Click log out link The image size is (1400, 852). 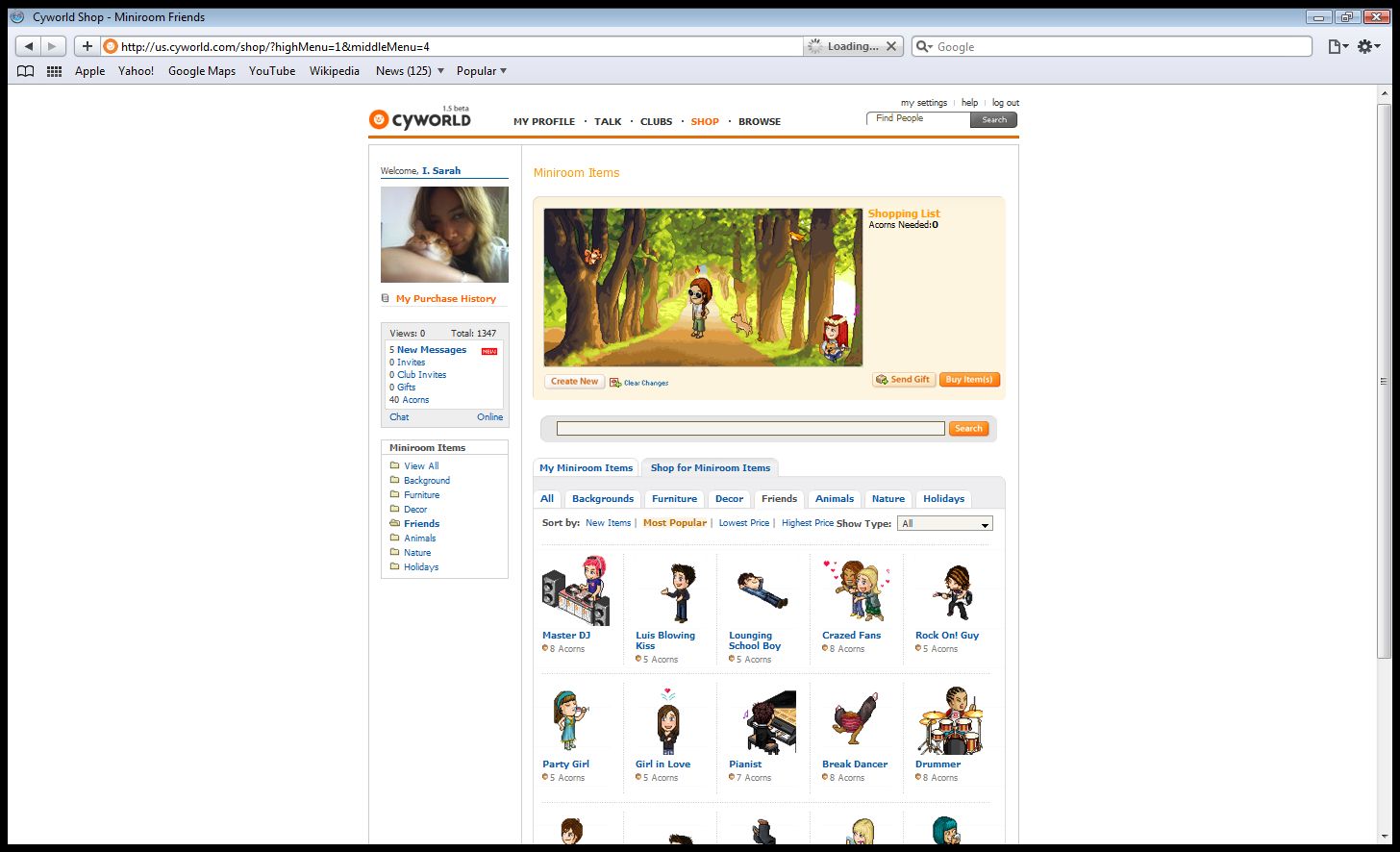[x=1006, y=103]
